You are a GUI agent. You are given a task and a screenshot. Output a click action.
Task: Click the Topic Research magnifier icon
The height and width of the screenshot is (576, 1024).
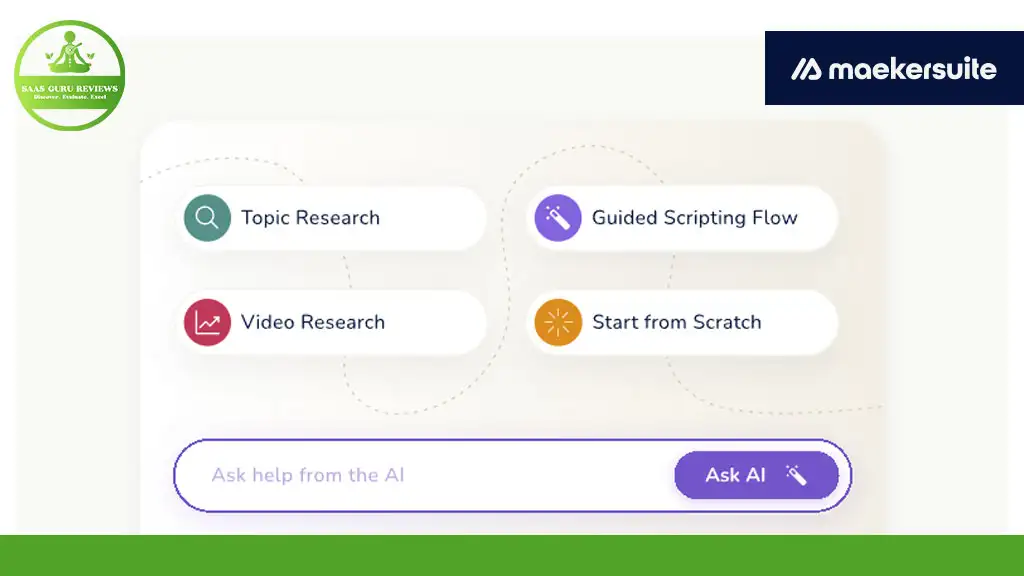click(207, 217)
